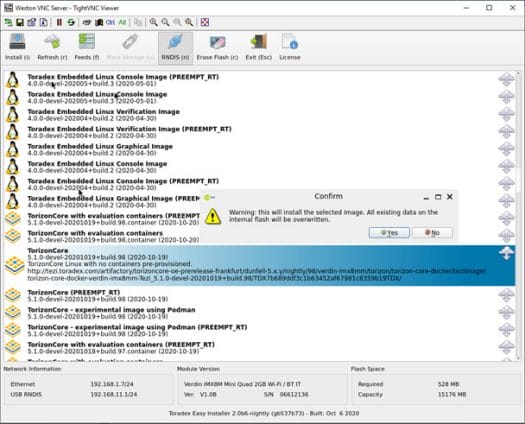525x424 pixels.
Task: Click the green Refresh Screen icon in the VNC toolbar
Action: 71,22
